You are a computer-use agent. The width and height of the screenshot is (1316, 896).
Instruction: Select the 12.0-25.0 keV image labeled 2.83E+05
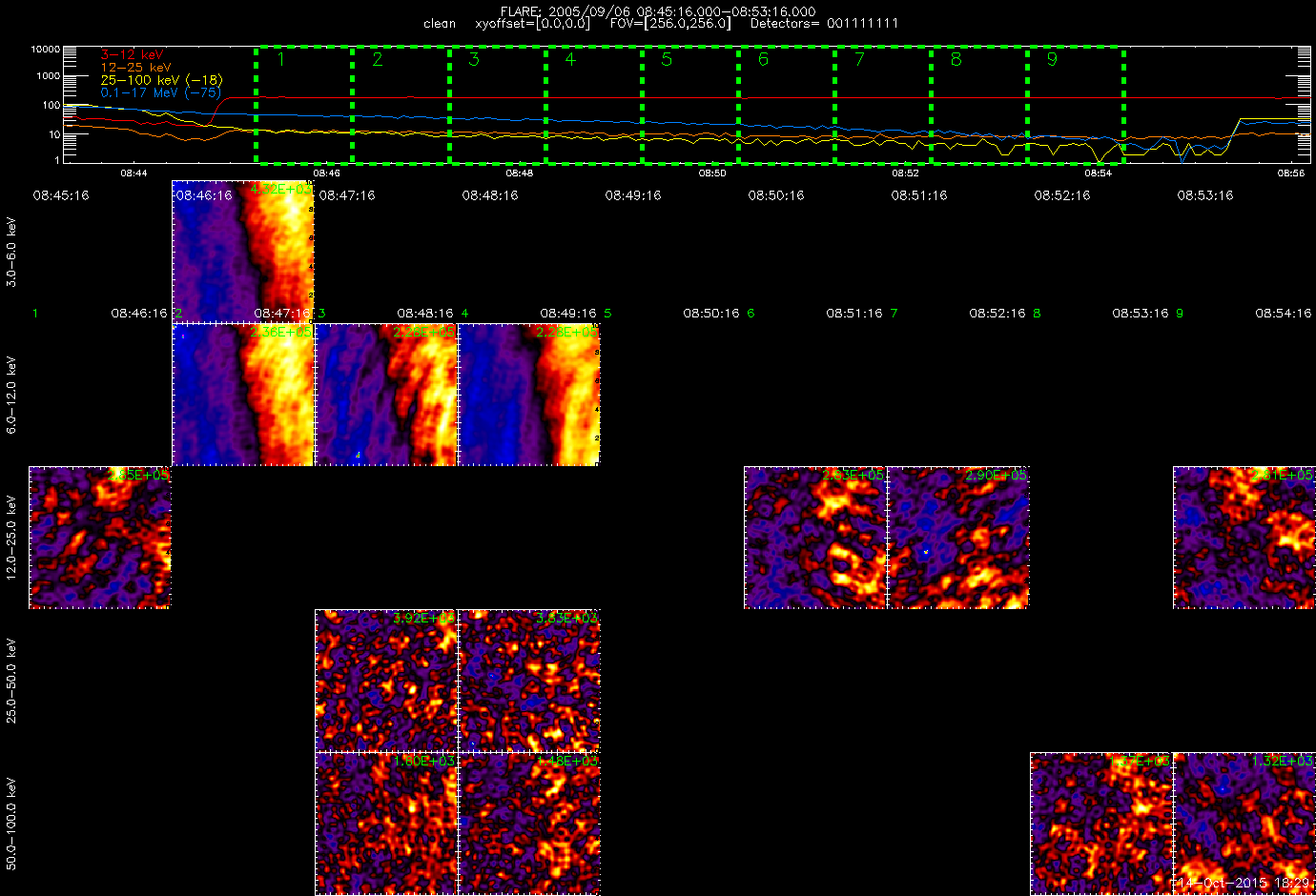[x=815, y=538]
